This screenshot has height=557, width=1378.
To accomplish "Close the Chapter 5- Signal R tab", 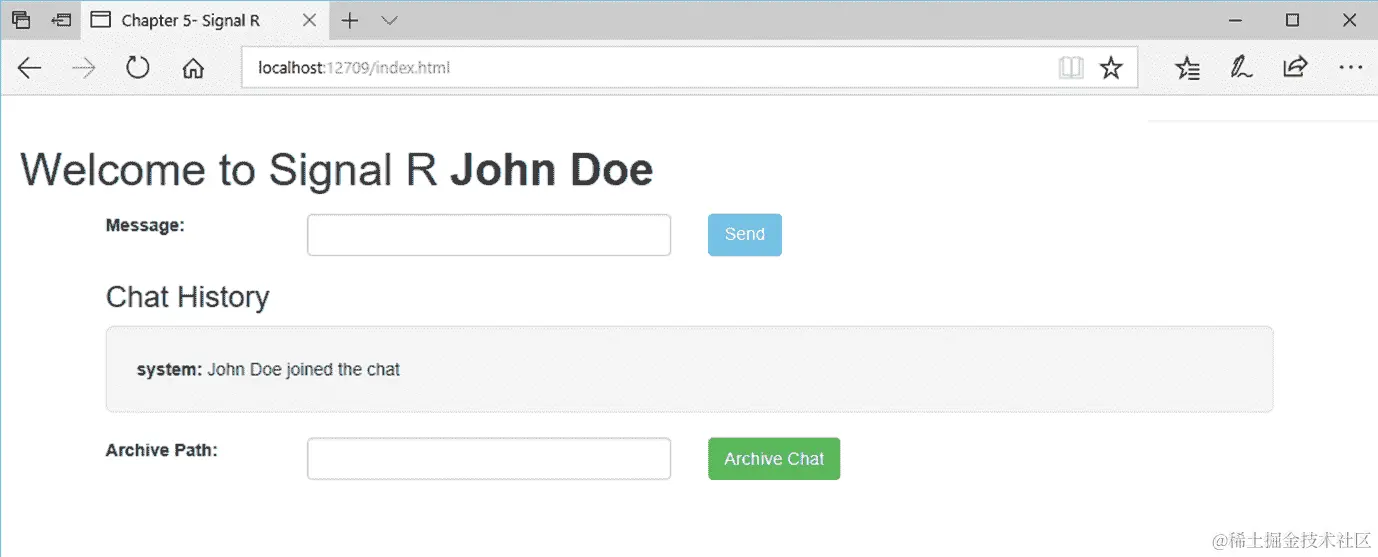I will (309, 20).
